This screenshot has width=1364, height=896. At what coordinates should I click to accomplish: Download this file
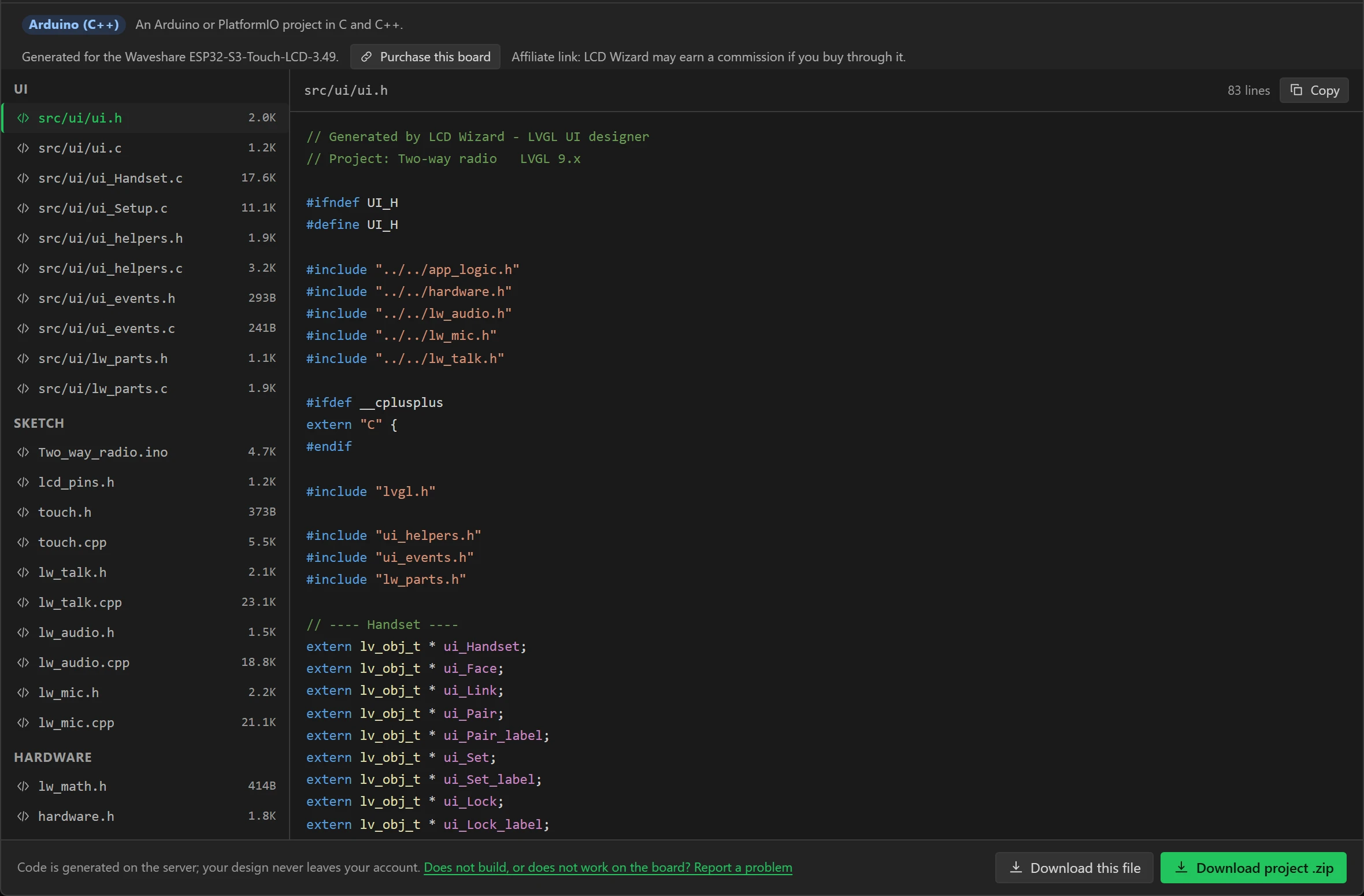(x=1074, y=868)
